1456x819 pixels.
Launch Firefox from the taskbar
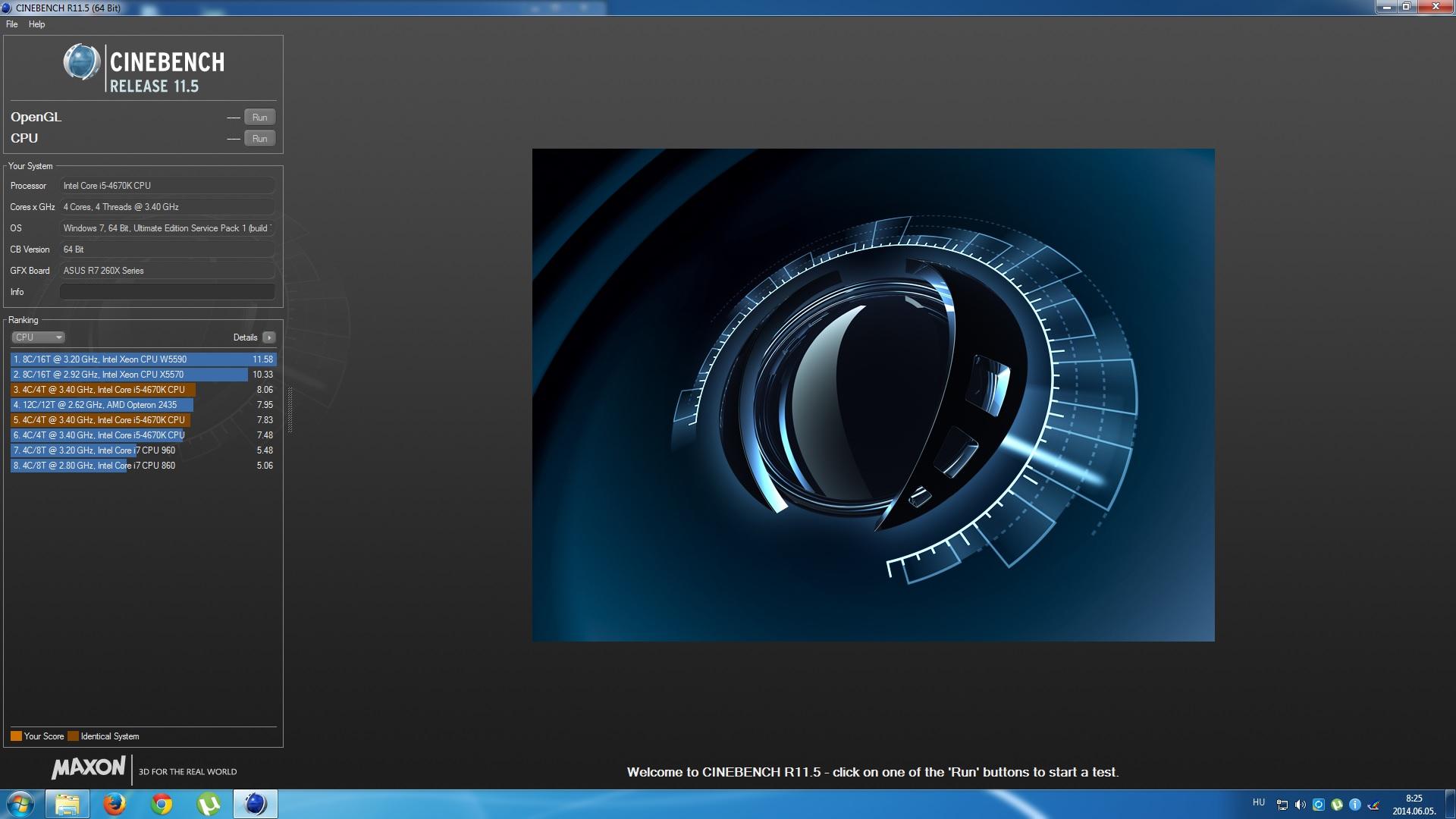pos(115,804)
